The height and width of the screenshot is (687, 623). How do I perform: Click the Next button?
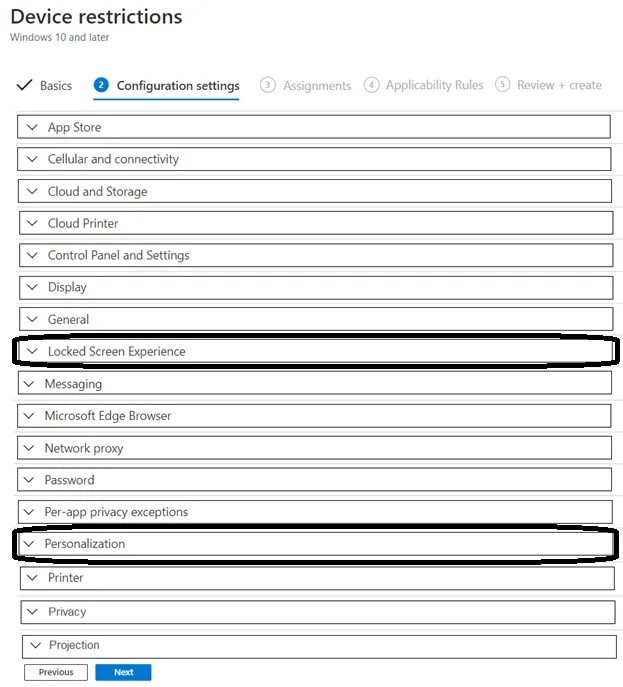(123, 672)
